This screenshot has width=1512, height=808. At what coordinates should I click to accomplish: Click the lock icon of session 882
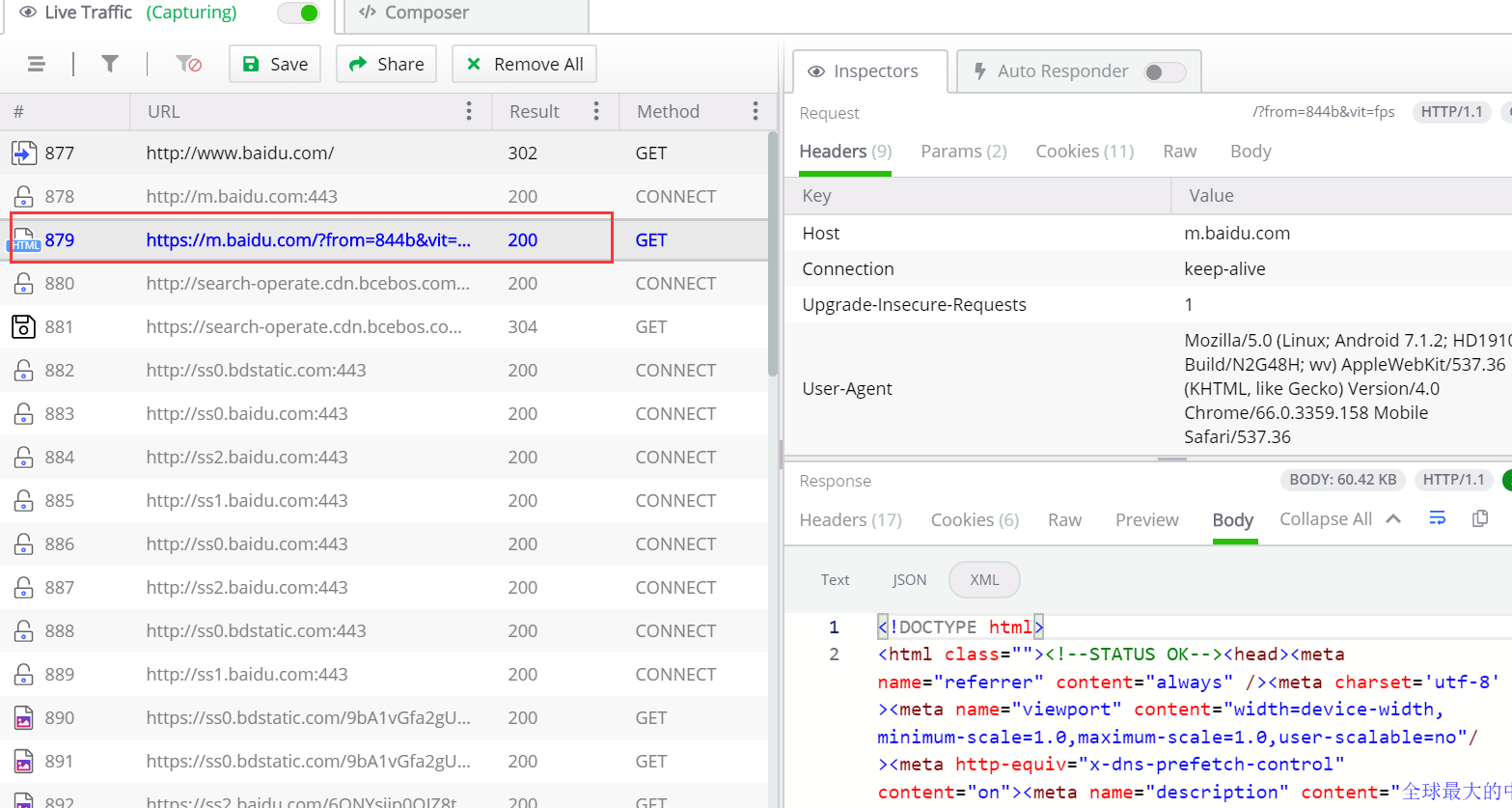tap(24, 370)
